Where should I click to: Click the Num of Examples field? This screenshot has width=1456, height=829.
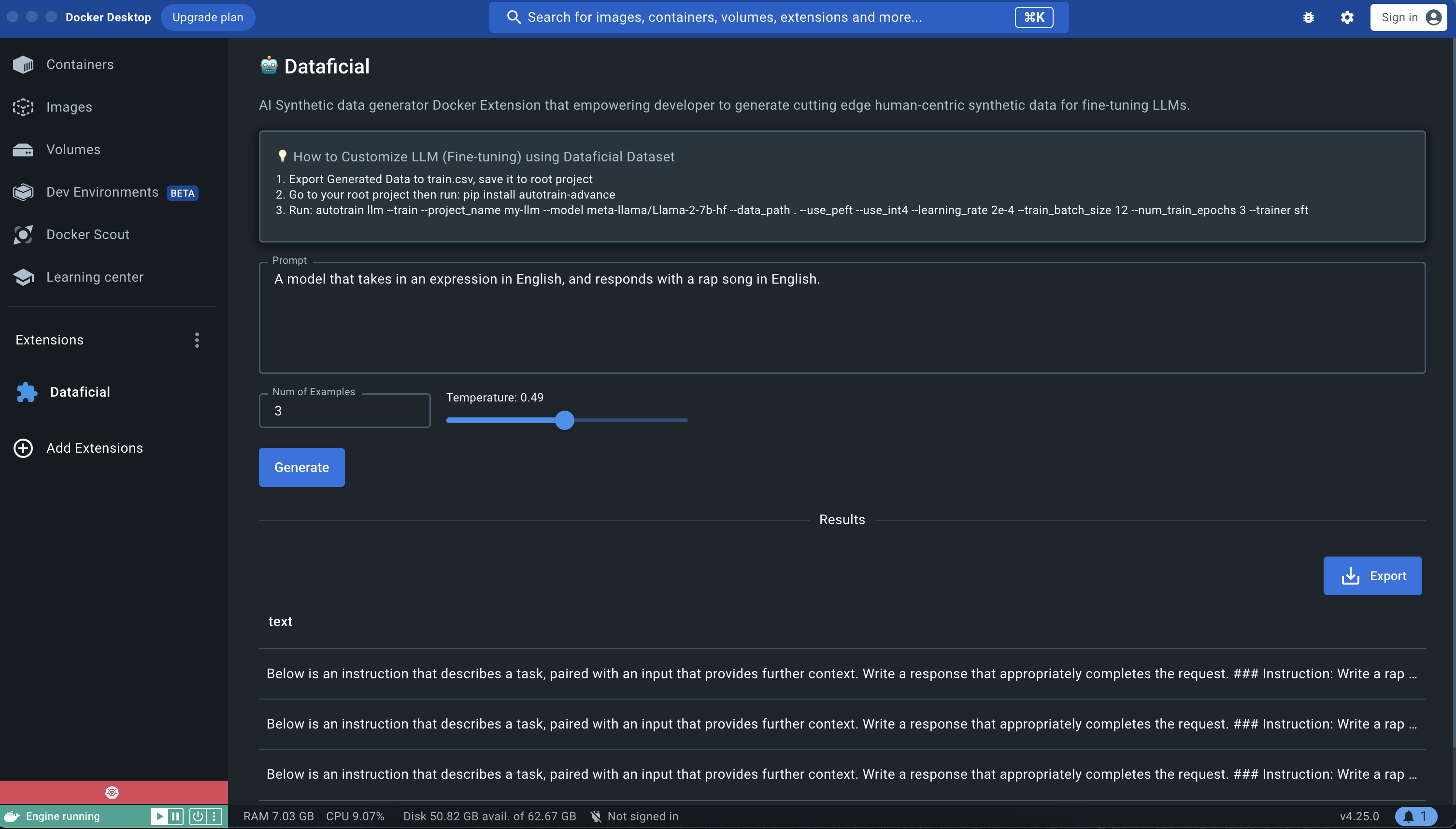point(344,411)
